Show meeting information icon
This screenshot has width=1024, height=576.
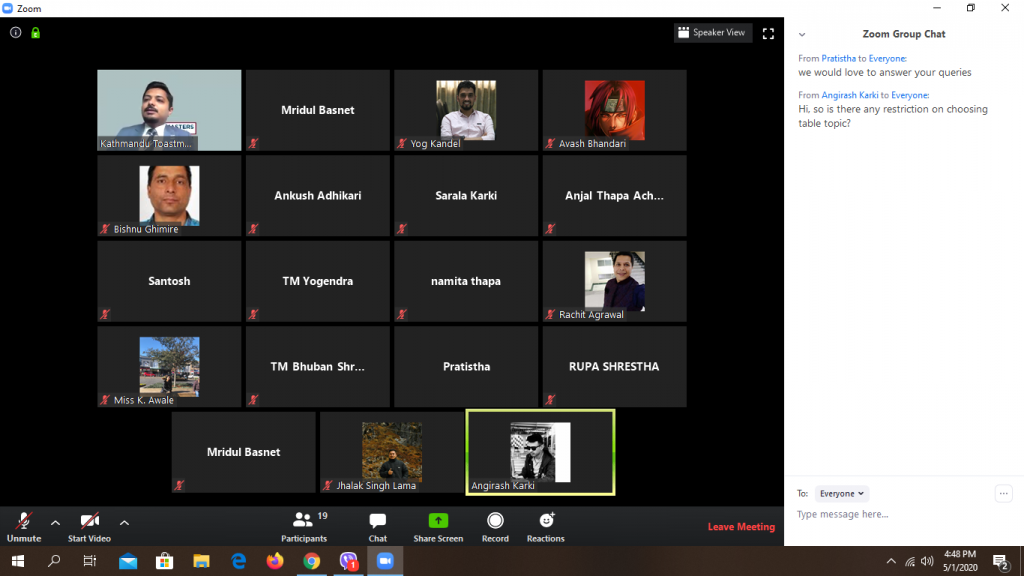pos(16,33)
